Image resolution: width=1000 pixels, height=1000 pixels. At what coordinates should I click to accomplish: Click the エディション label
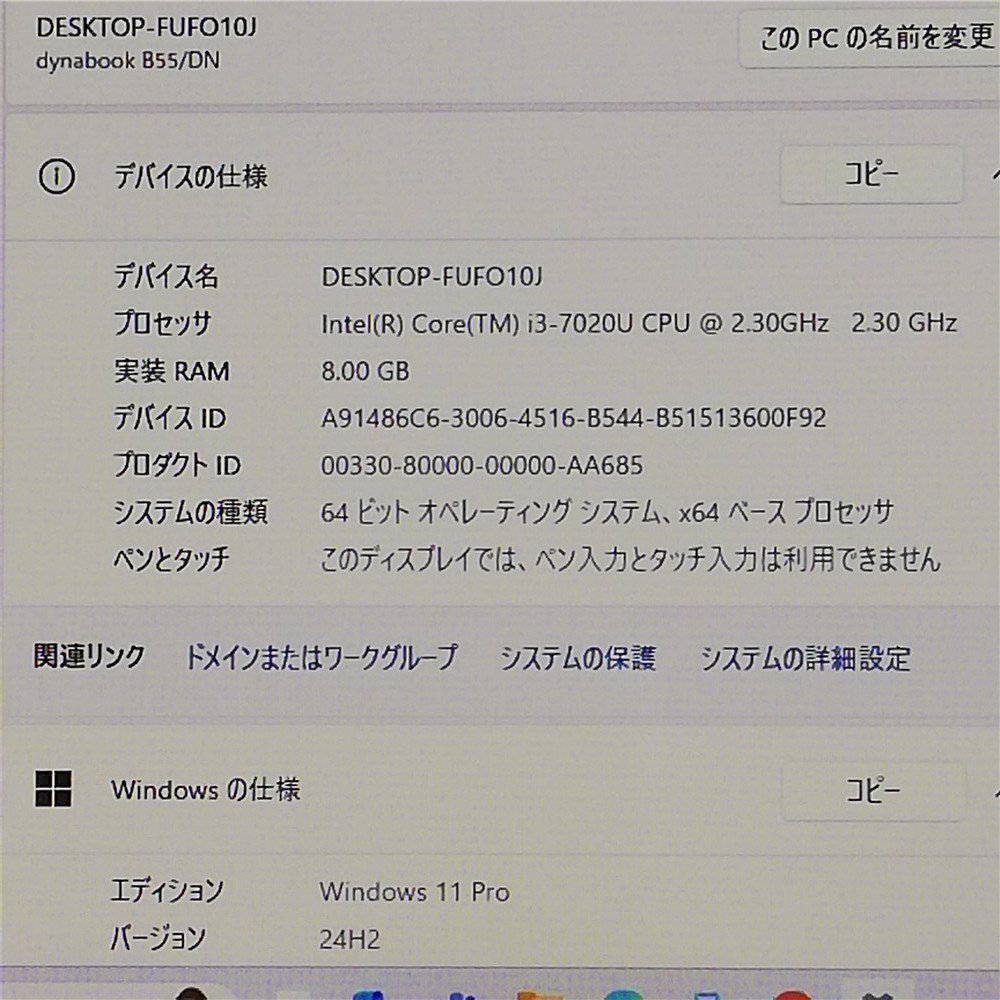167,891
